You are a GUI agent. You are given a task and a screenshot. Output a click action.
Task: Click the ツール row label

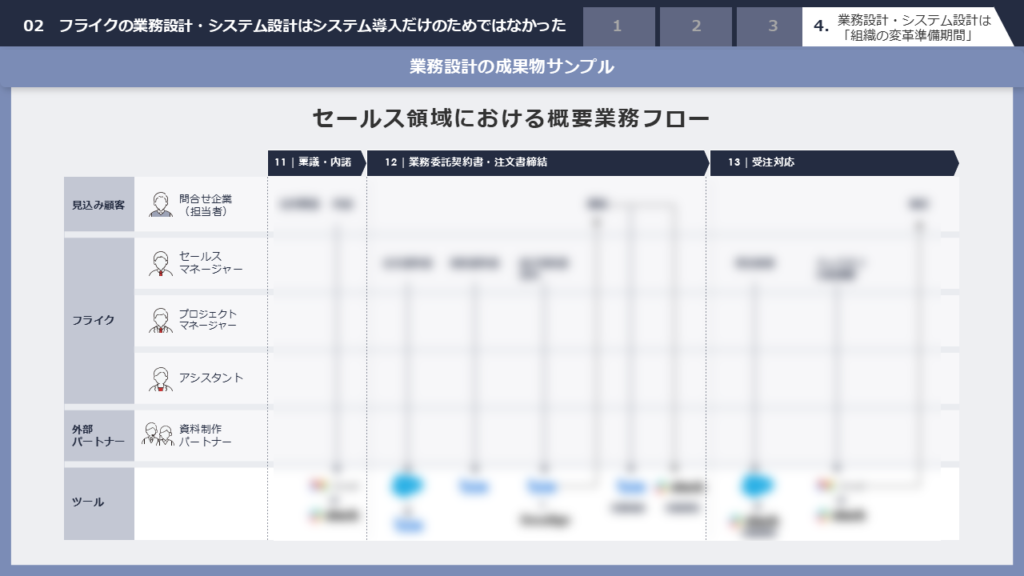98,503
